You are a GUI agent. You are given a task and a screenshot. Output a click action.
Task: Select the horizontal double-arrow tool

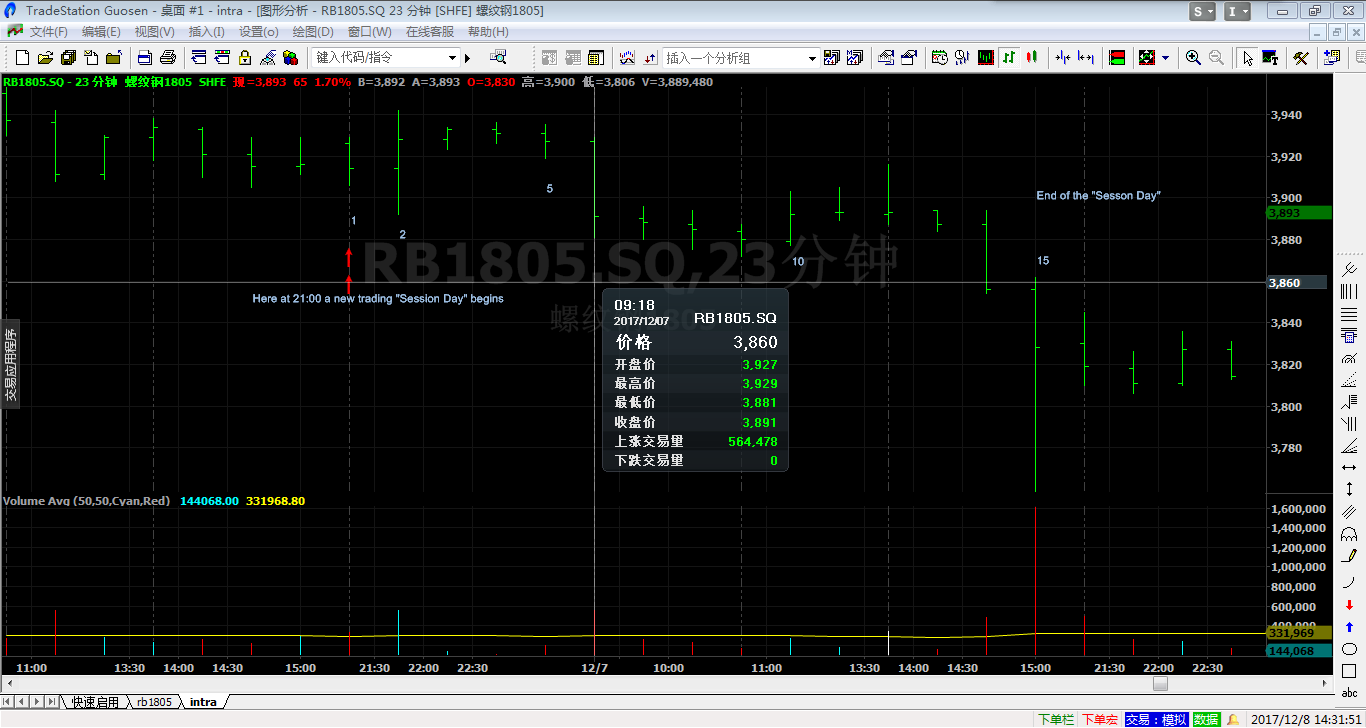[1349, 467]
